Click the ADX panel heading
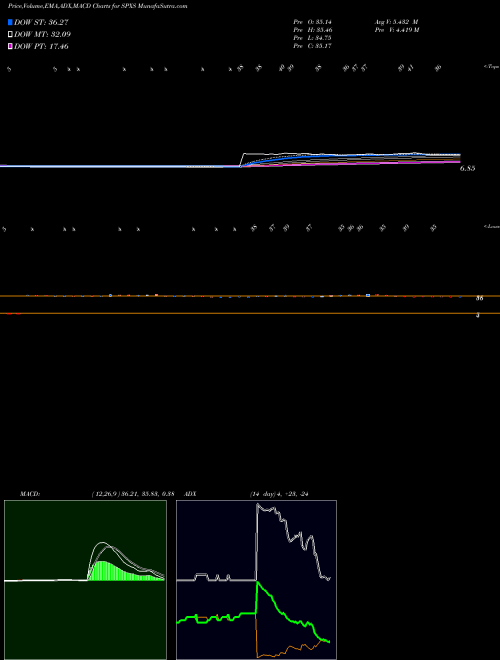This screenshot has height=660, width=500. [x=191, y=494]
